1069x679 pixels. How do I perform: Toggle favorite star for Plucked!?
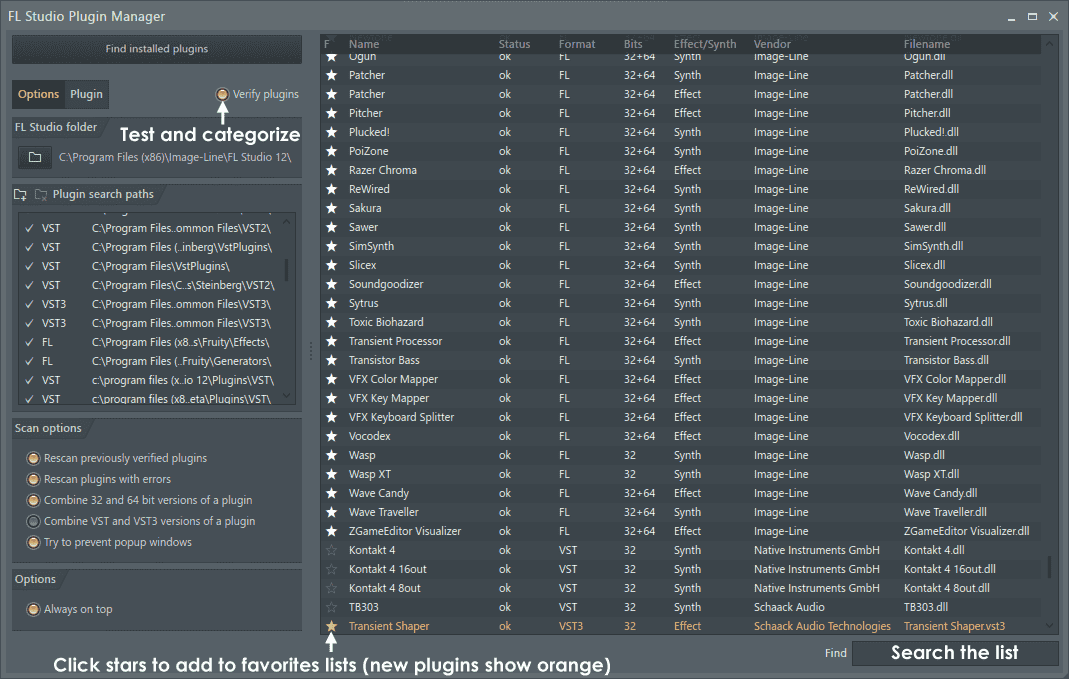tap(331, 132)
